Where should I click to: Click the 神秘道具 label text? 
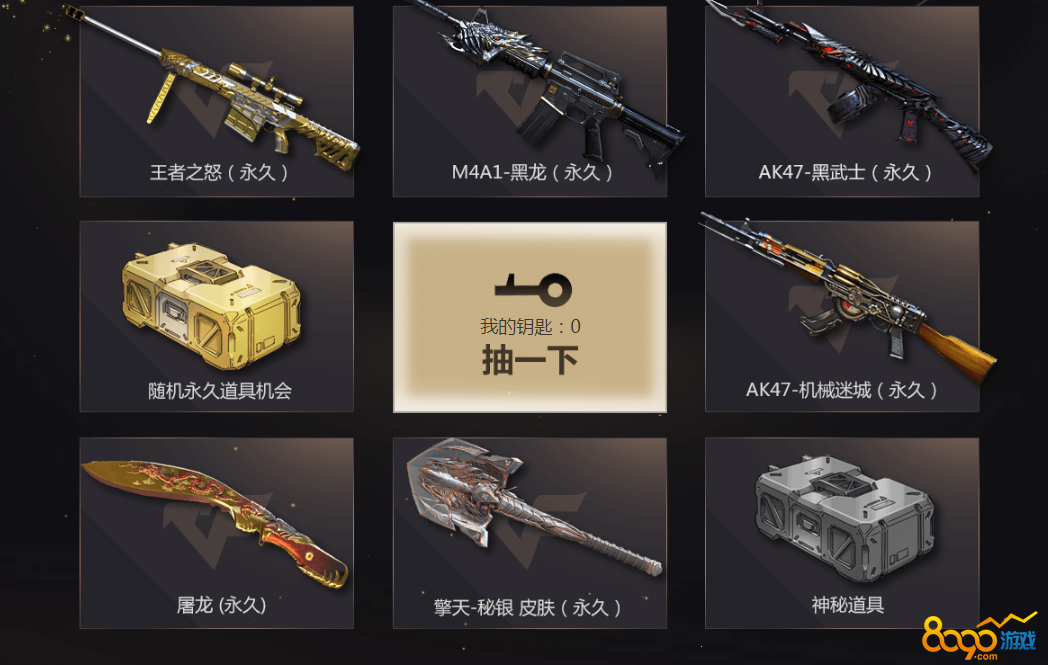pyautogui.click(x=847, y=605)
